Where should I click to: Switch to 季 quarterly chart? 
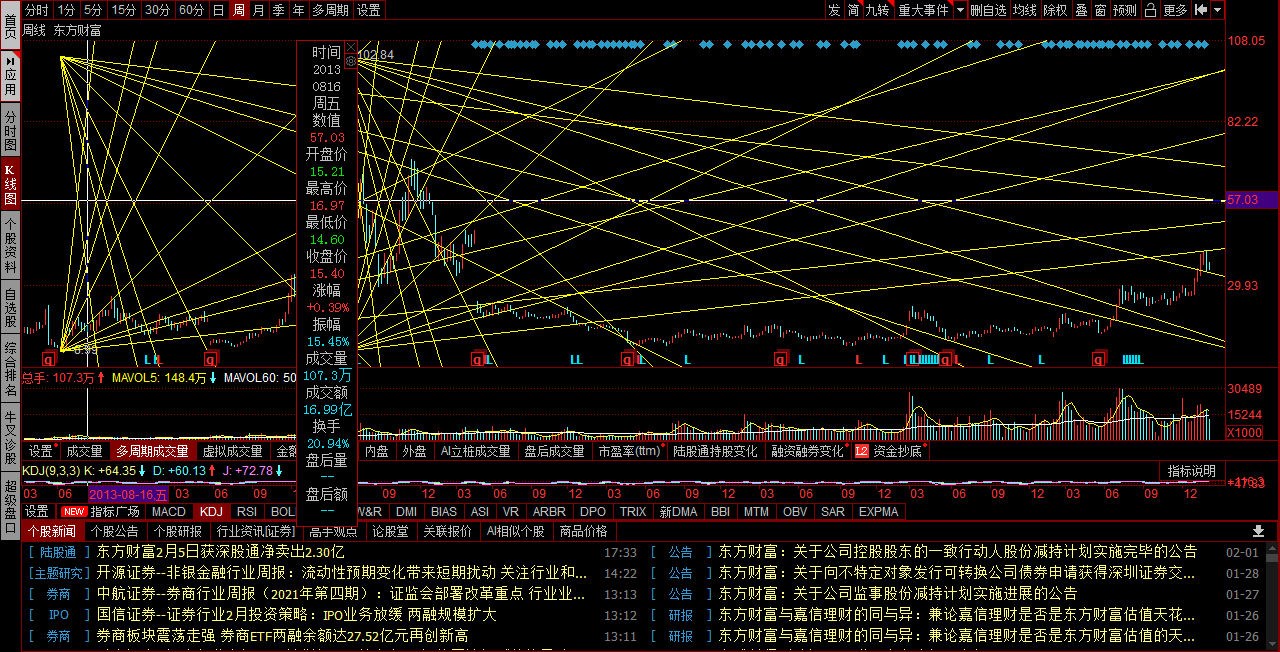(279, 10)
